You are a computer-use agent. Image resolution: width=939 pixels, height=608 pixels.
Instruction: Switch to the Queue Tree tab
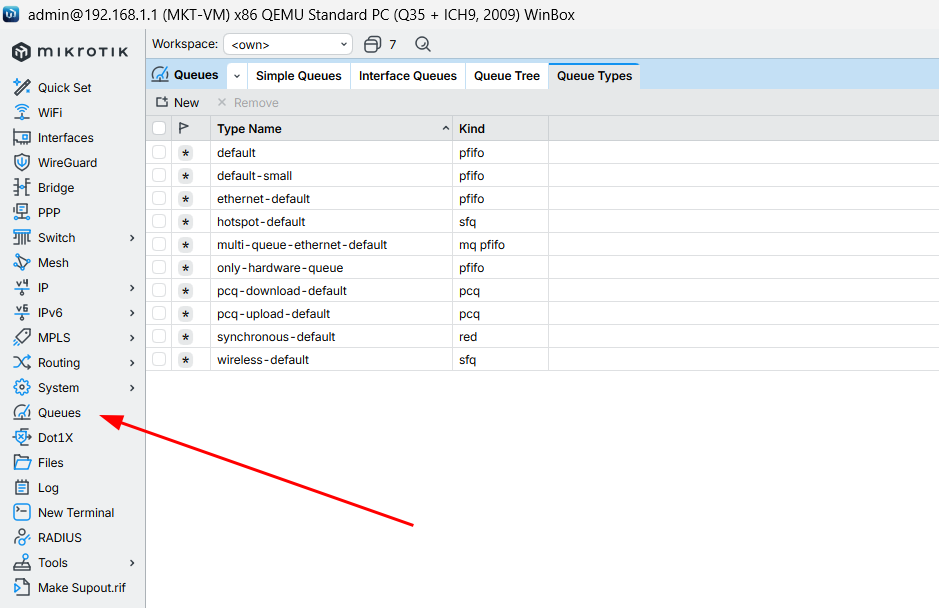506,76
